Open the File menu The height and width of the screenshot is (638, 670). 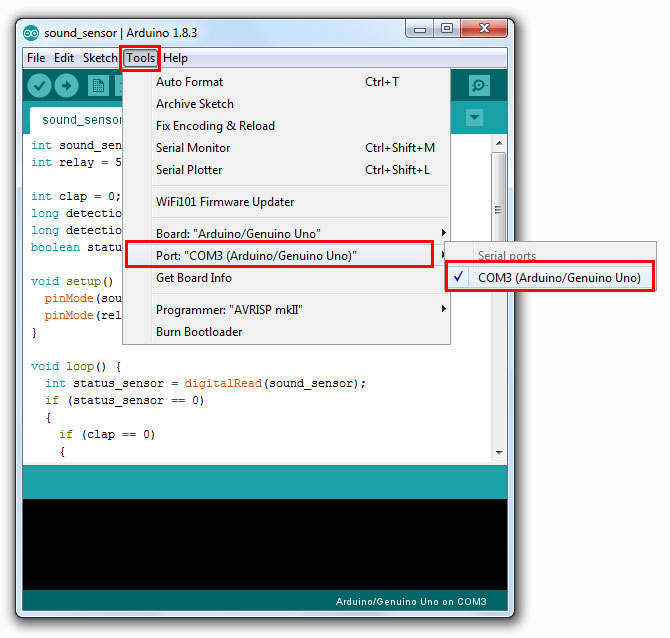coord(36,58)
